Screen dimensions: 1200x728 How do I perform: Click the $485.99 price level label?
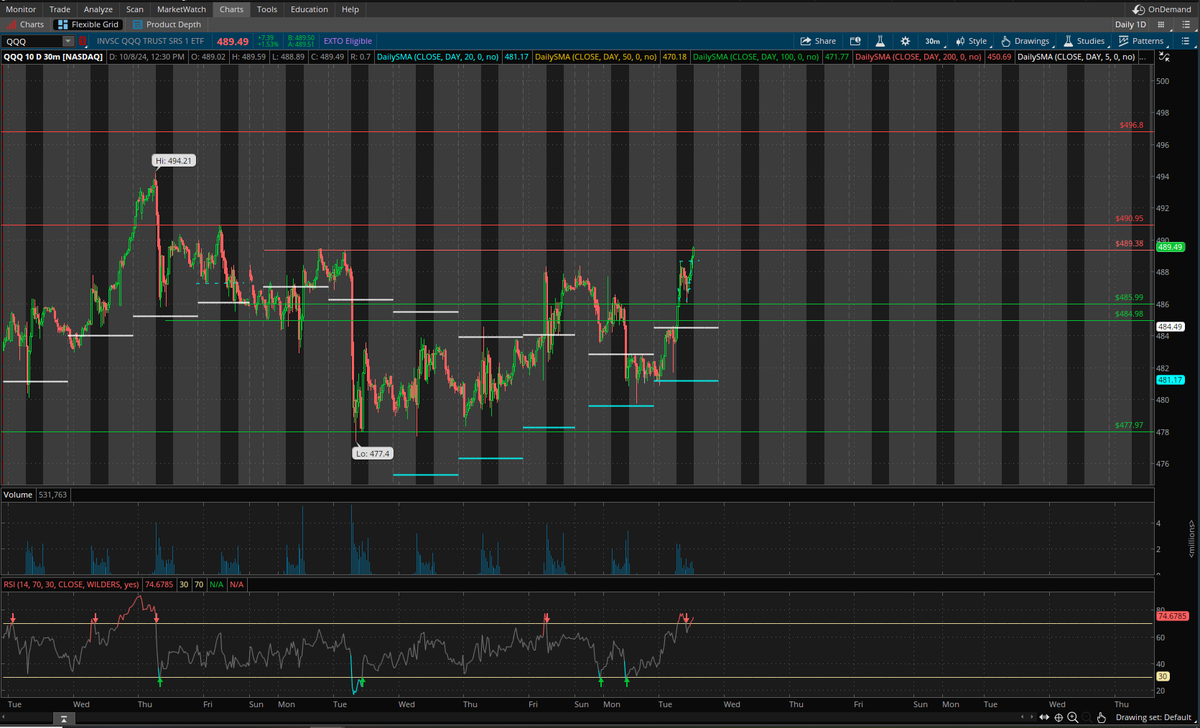(x=1129, y=298)
